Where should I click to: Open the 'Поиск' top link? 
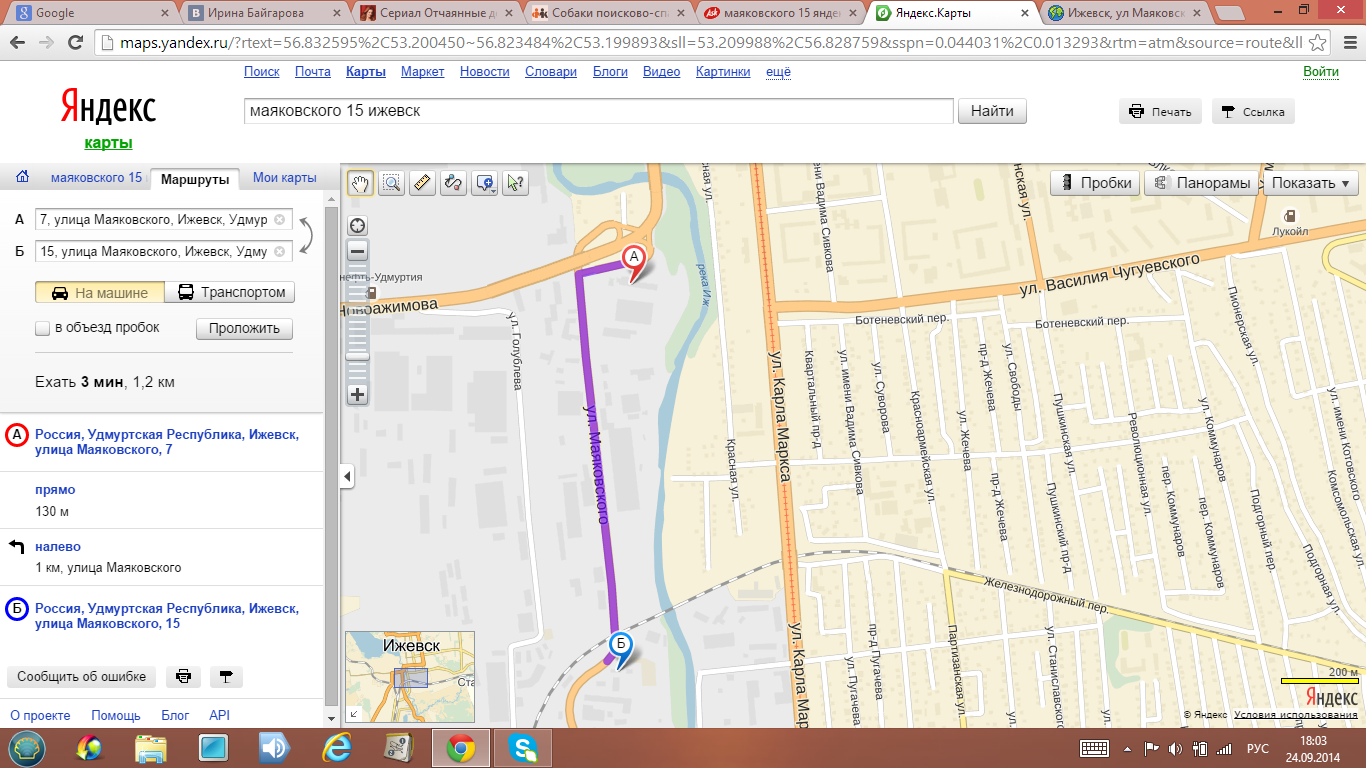(x=261, y=72)
